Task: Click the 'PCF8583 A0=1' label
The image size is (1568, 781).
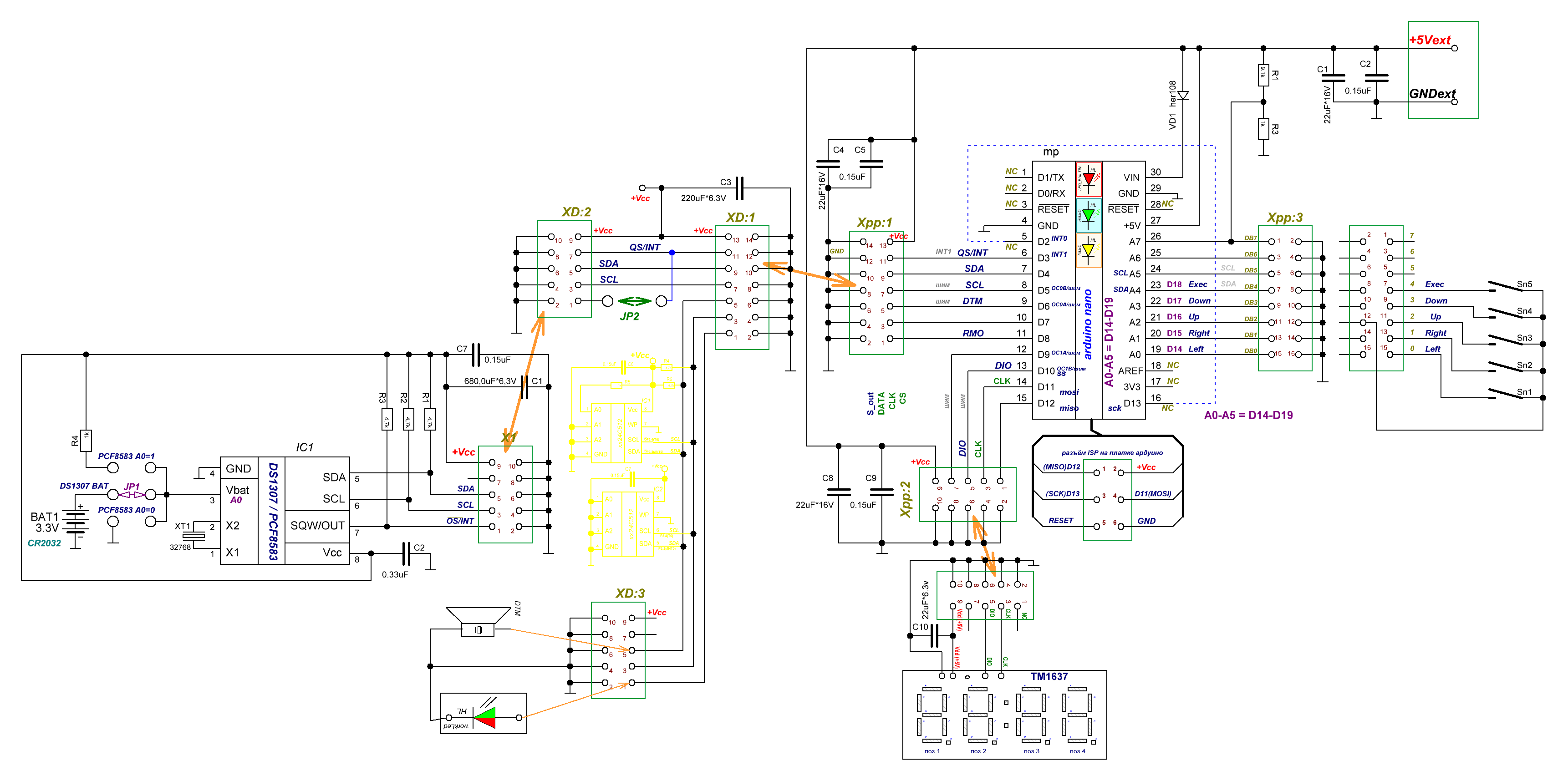Action: (126, 456)
